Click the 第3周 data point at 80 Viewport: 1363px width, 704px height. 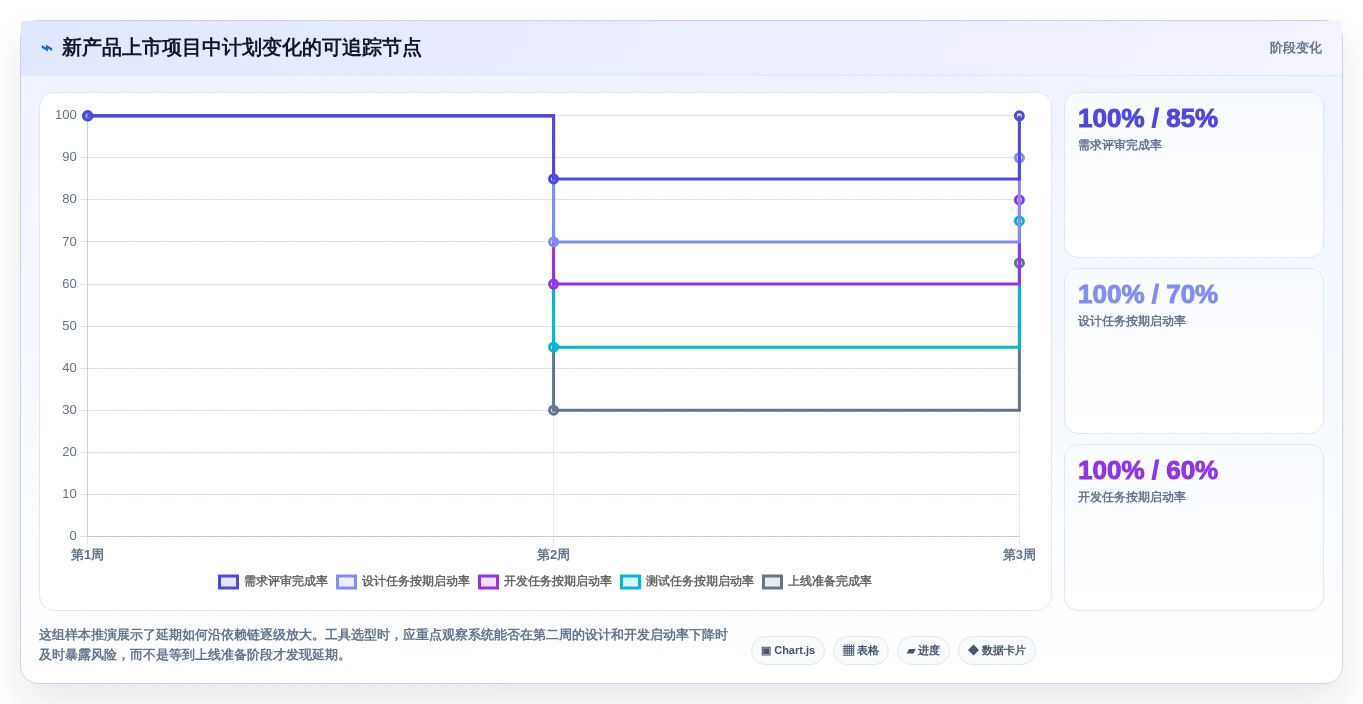click(1019, 200)
